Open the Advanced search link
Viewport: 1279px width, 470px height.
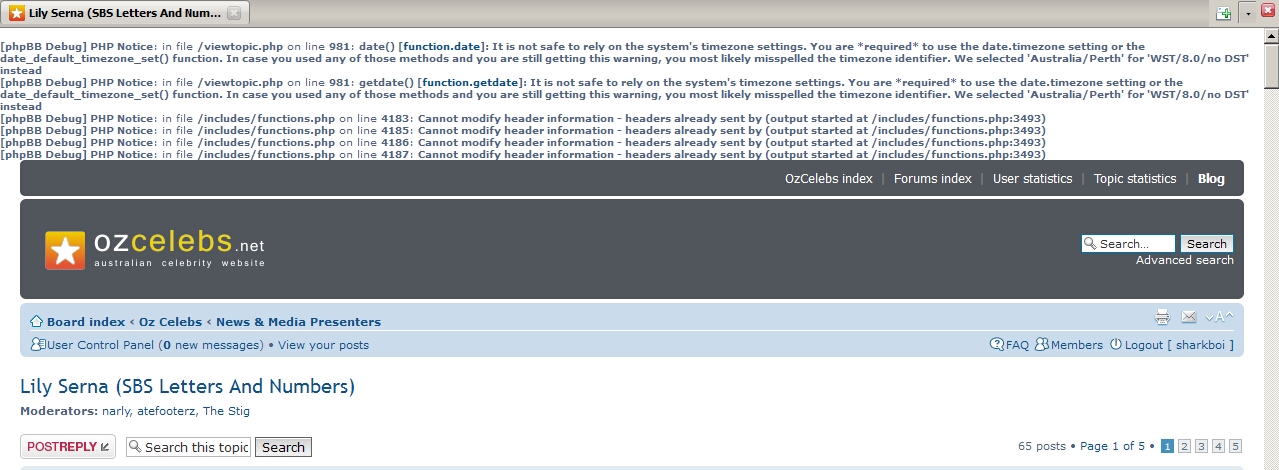point(1184,260)
